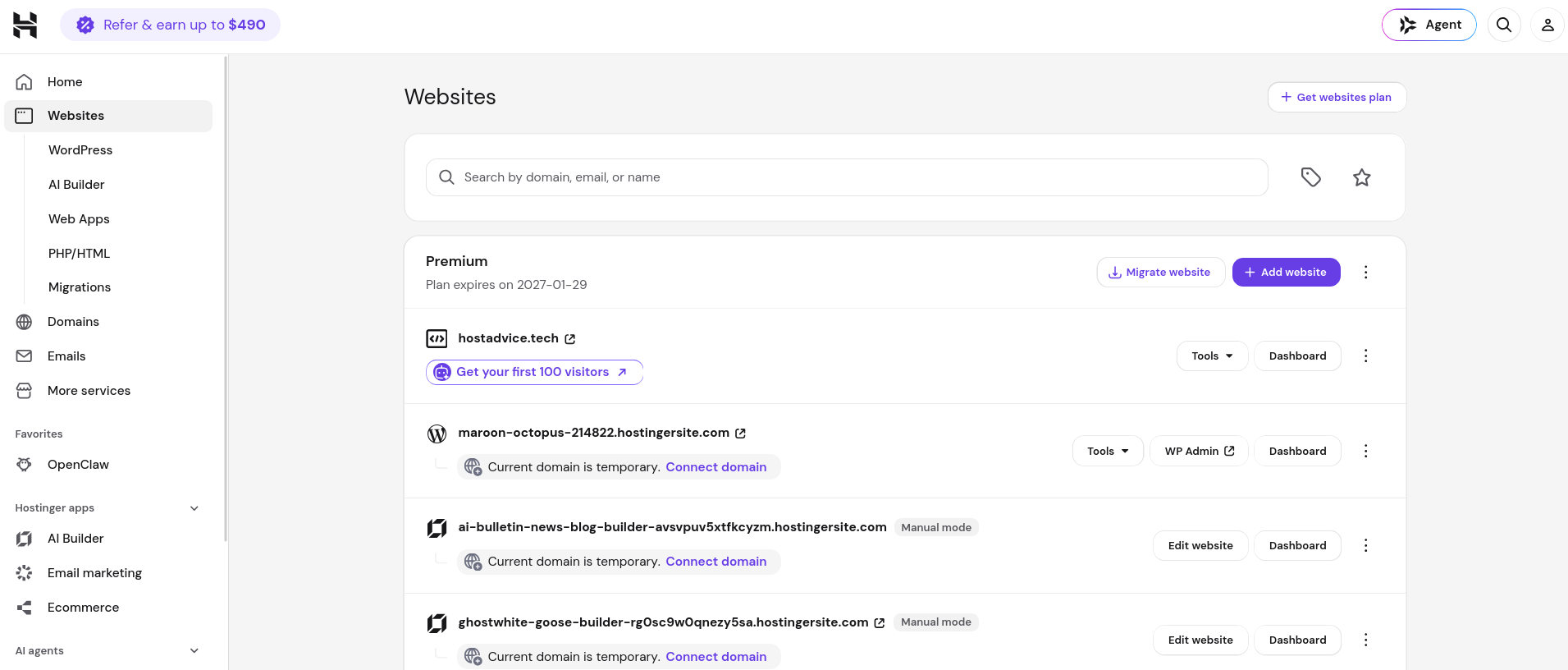1568x670 pixels.
Task: Open the header search magnifier icon
Action: (x=1504, y=25)
